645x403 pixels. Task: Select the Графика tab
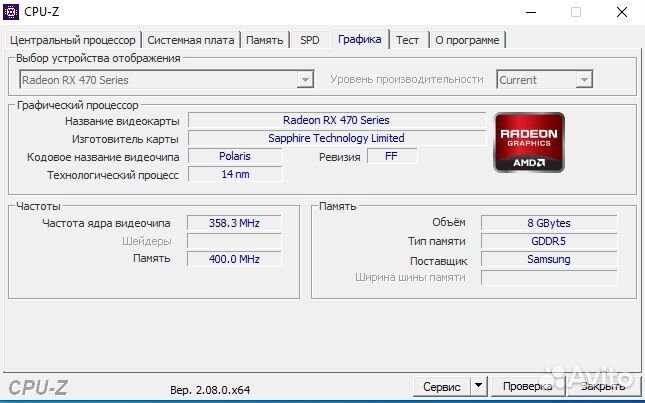pyautogui.click(x=360, y=39)
